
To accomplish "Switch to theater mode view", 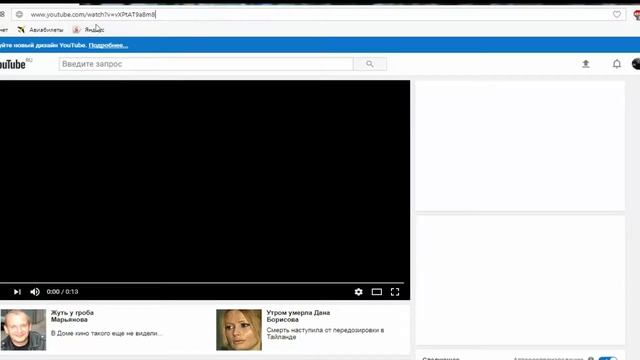I will pyautogui.click(x=377, y=292).
